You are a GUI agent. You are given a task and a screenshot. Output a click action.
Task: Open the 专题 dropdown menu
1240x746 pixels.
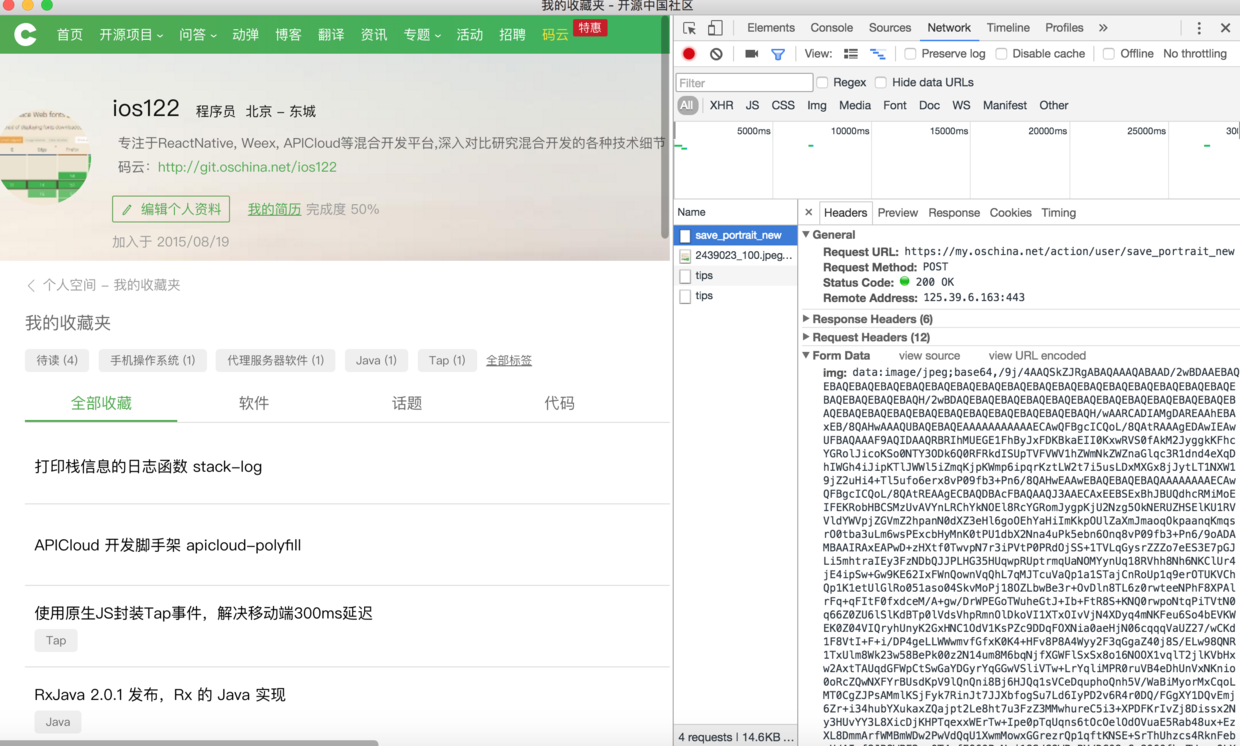click(x=422, y=35)
